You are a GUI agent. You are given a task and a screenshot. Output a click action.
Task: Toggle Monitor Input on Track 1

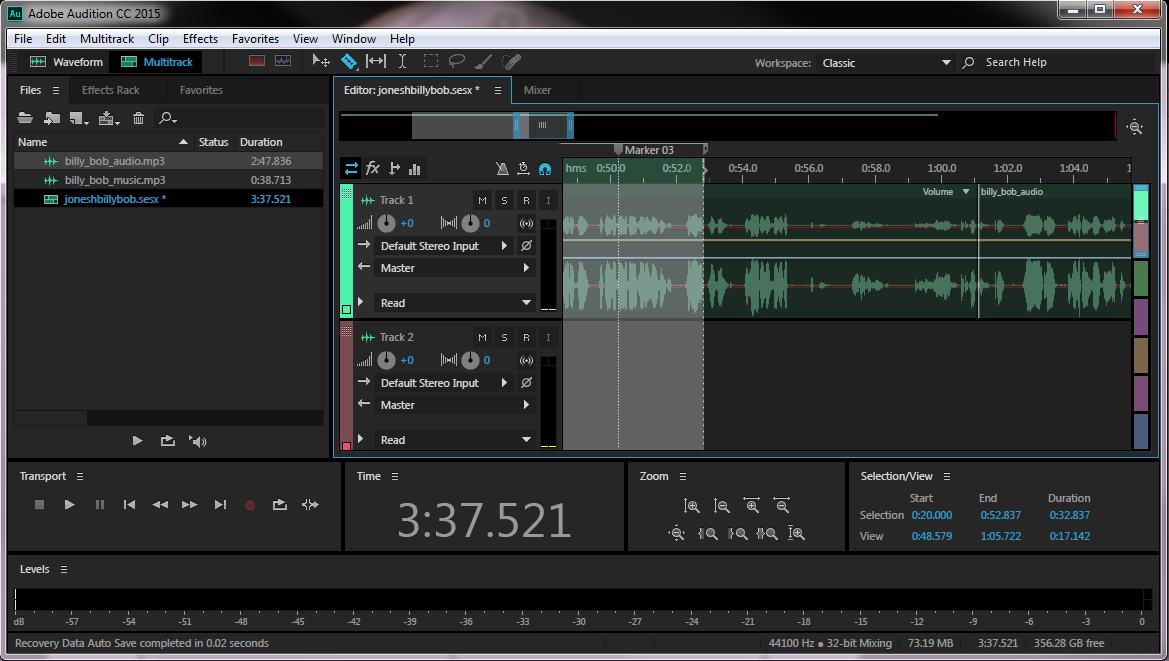548,200
